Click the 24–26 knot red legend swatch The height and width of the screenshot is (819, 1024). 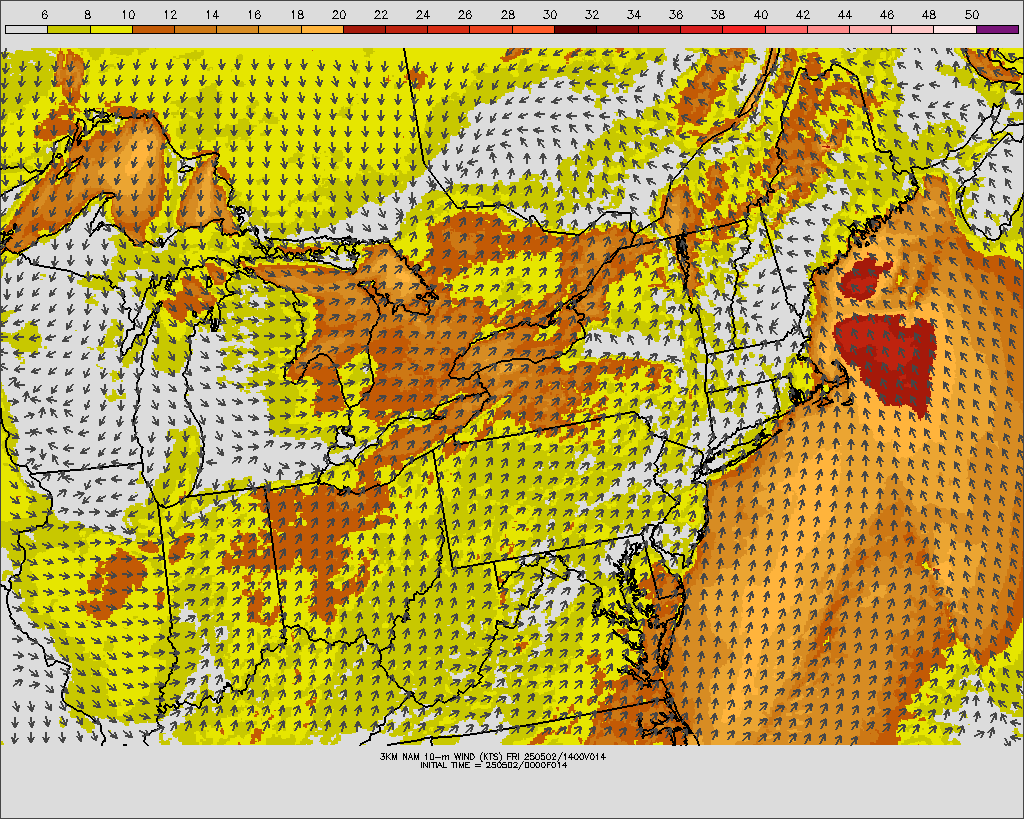[x=449, y=29]
